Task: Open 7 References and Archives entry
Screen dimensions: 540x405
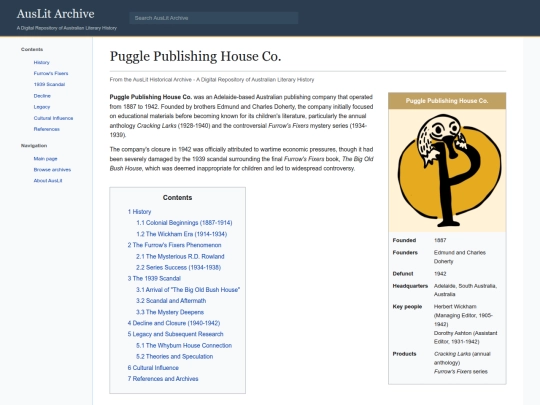Action: point(163,379)
